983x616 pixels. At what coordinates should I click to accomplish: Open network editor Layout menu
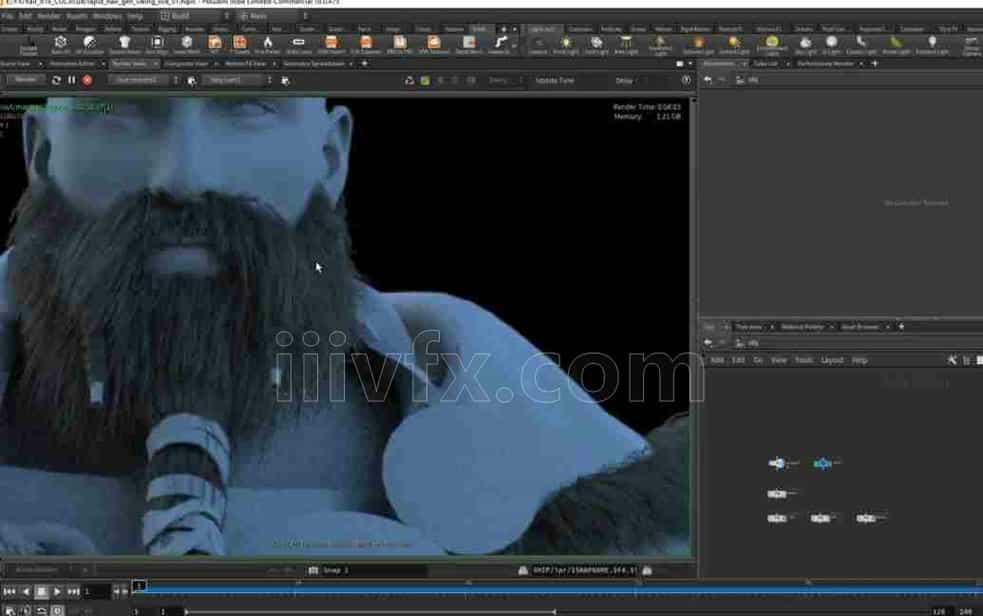coord(831,360)
